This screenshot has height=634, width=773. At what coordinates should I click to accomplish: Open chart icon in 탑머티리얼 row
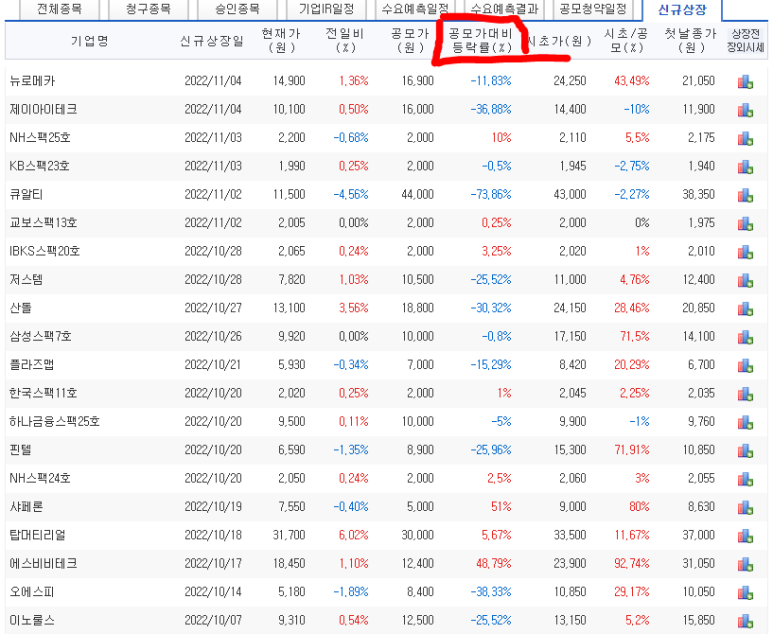745,536
